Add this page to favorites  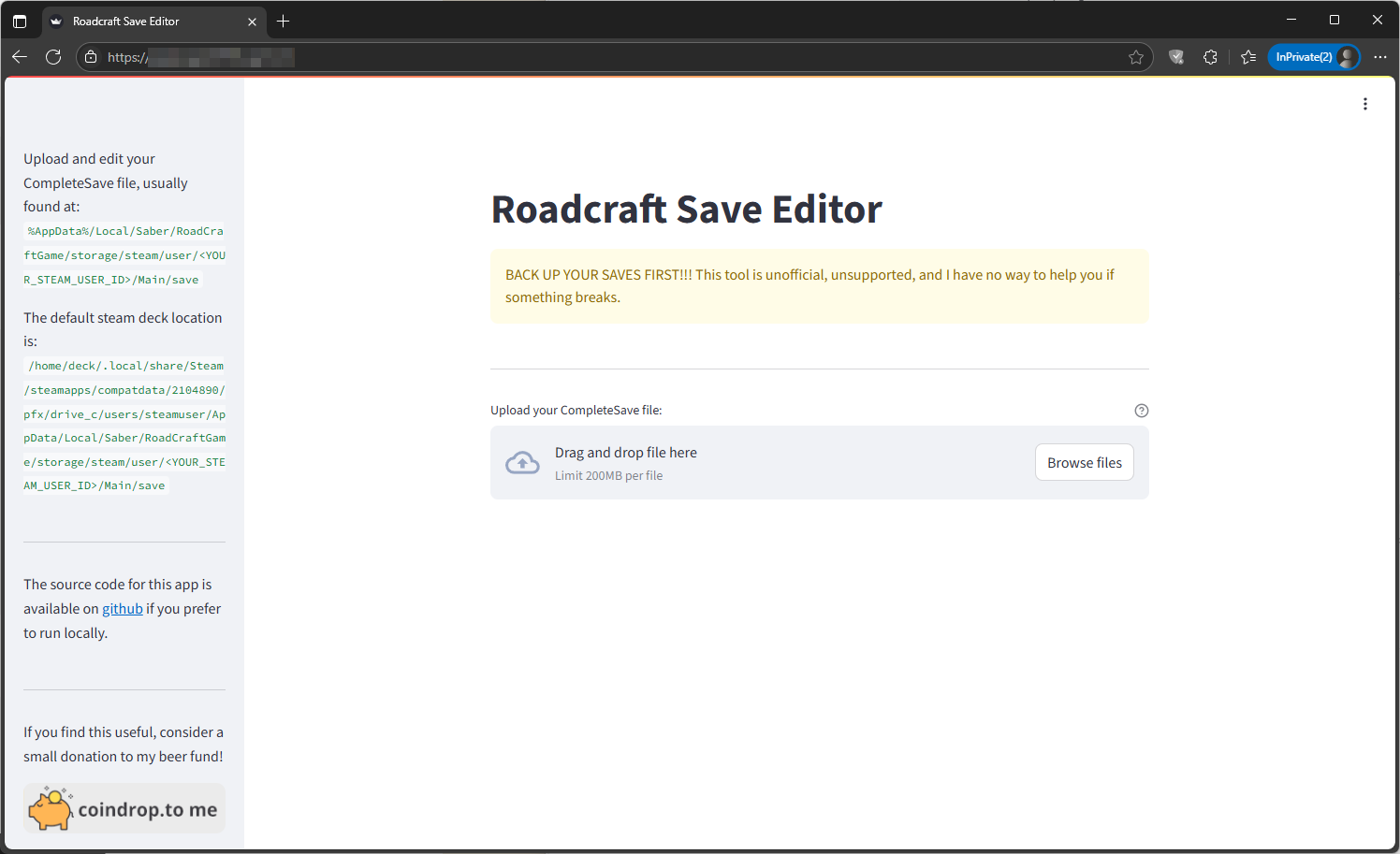coord(1136,57)
